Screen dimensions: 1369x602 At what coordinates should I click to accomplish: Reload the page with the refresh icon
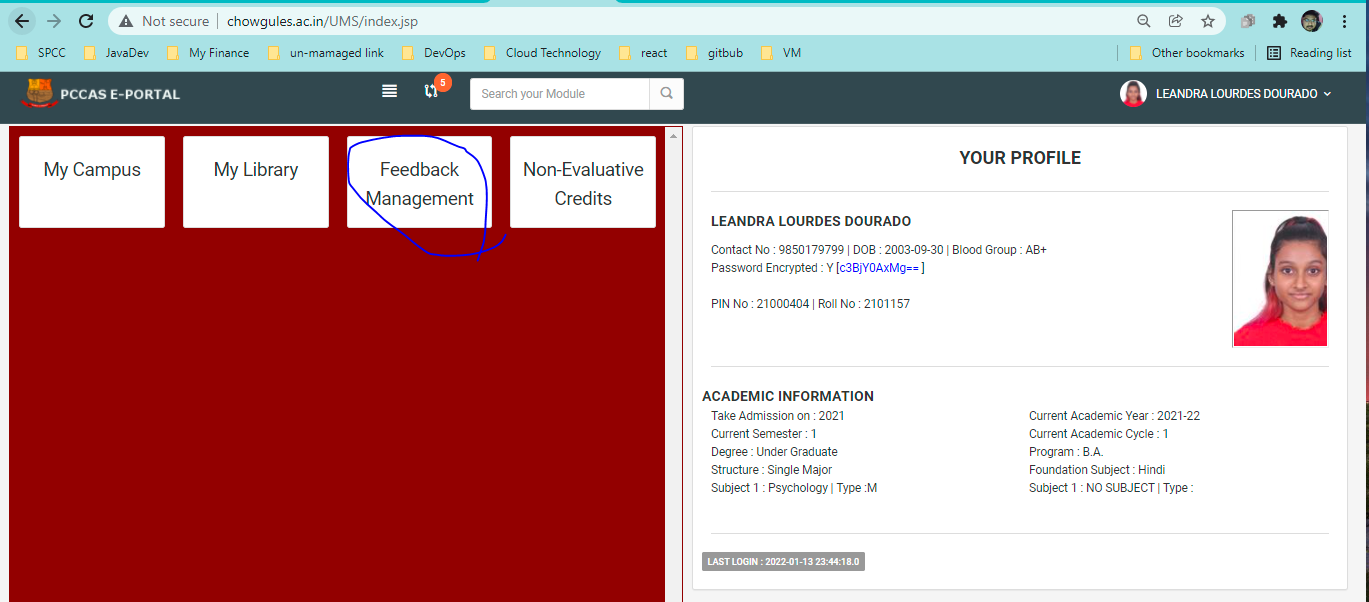(x=86, y=21)
